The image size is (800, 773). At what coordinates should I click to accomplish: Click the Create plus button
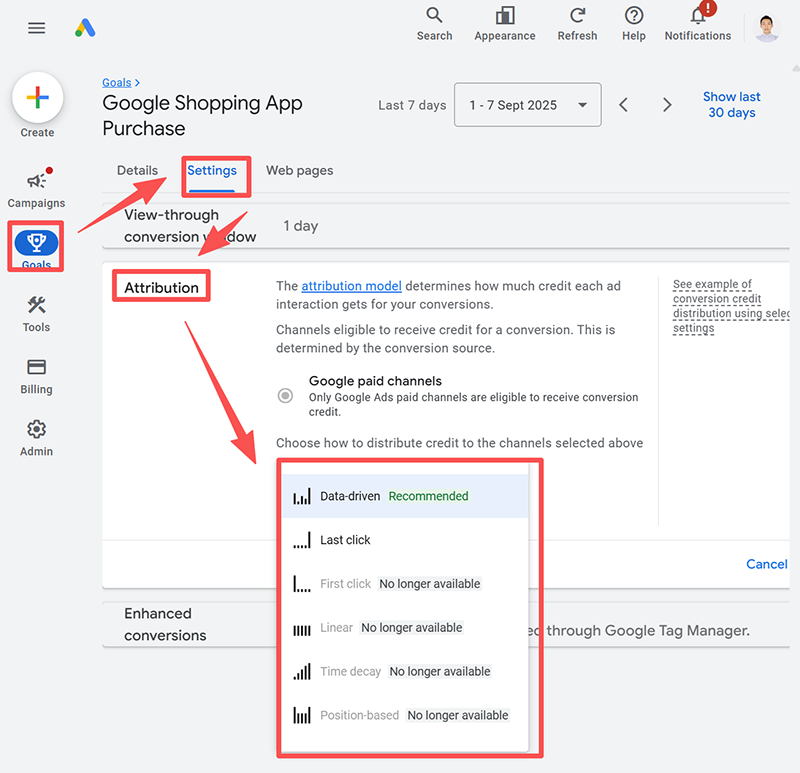click(38, 99)
